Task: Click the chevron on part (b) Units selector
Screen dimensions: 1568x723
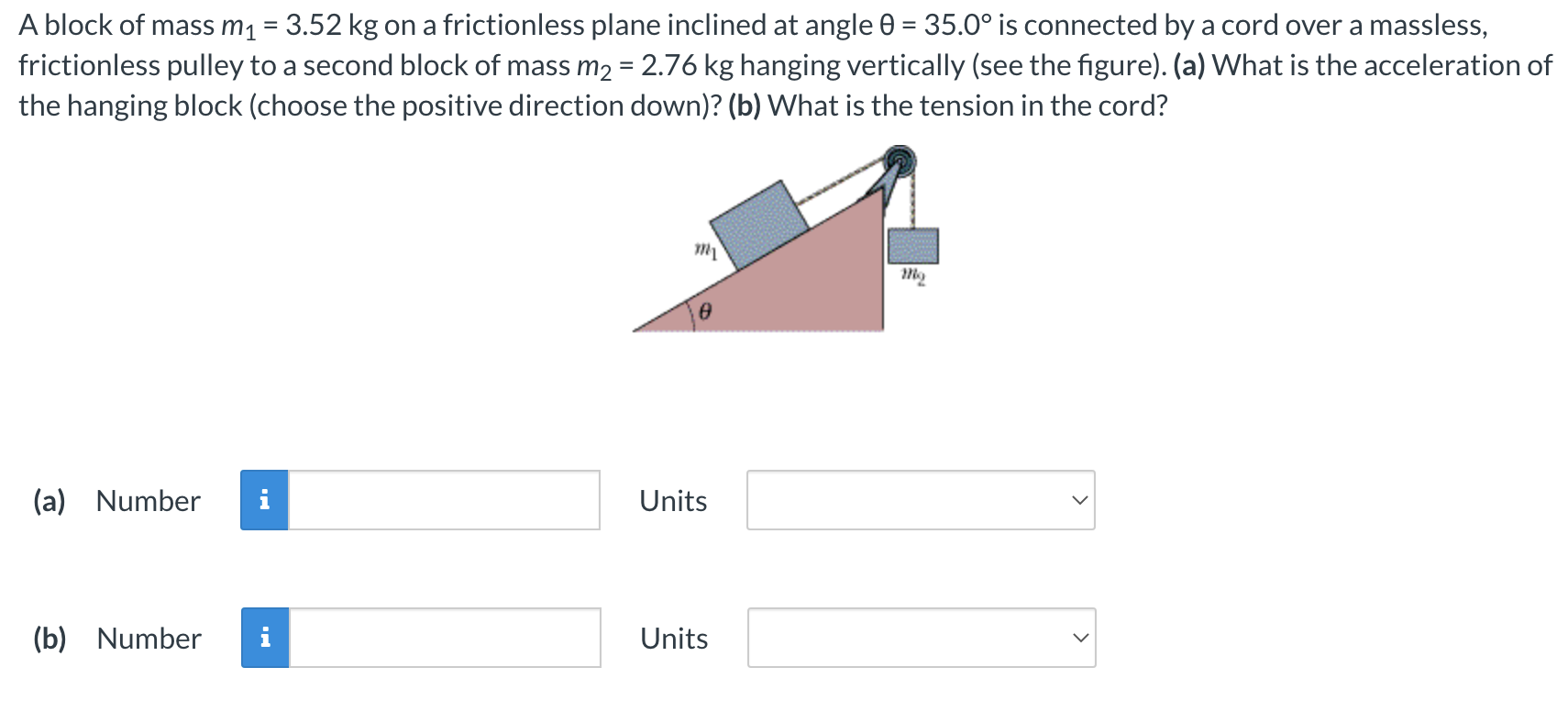Action: (1080, 638)
